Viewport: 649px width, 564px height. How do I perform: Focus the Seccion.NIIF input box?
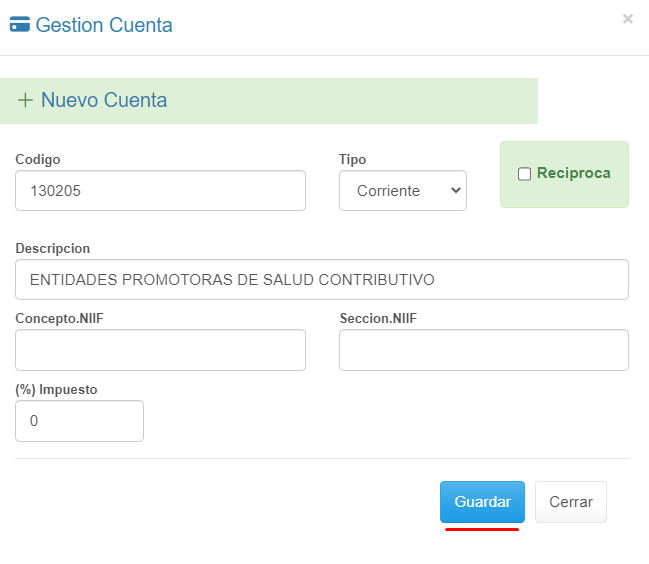click(x=484, y=350)
